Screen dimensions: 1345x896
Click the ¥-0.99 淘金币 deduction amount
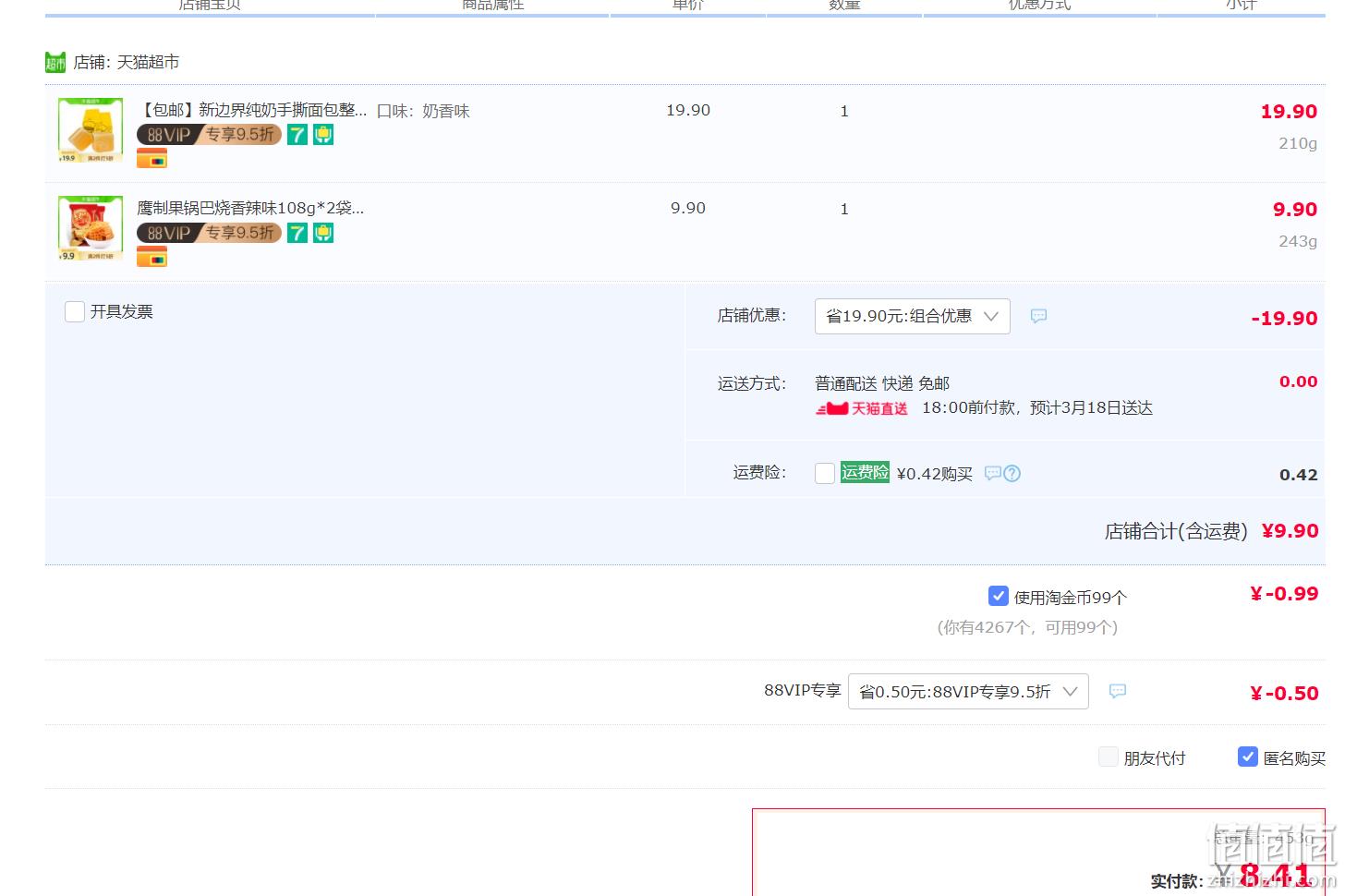coord(1284,593)
